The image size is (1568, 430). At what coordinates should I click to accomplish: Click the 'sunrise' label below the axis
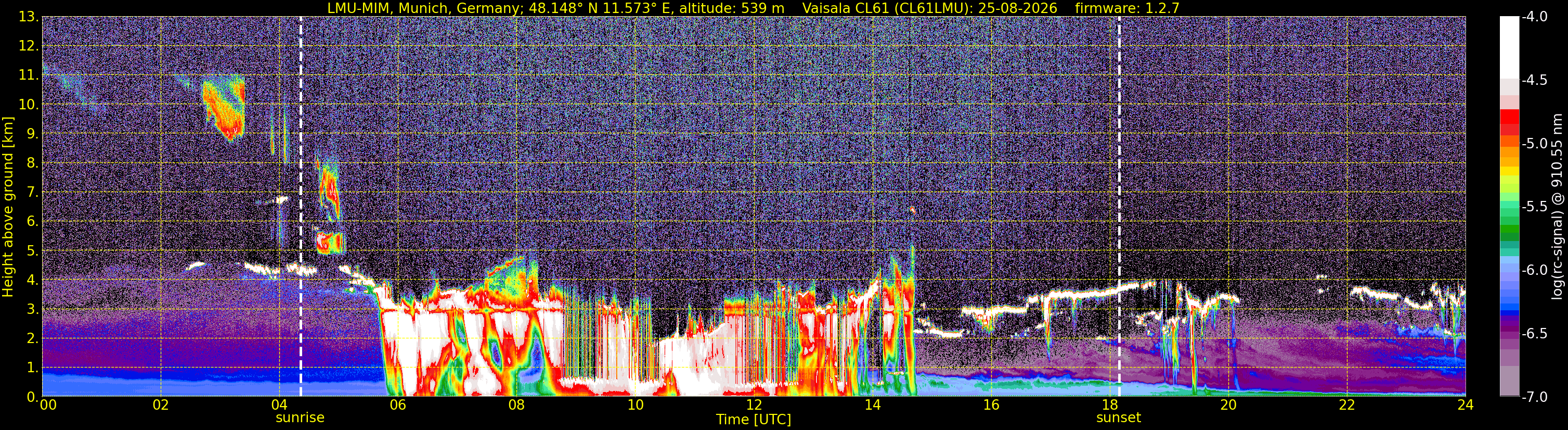click(x=300, y=418)
